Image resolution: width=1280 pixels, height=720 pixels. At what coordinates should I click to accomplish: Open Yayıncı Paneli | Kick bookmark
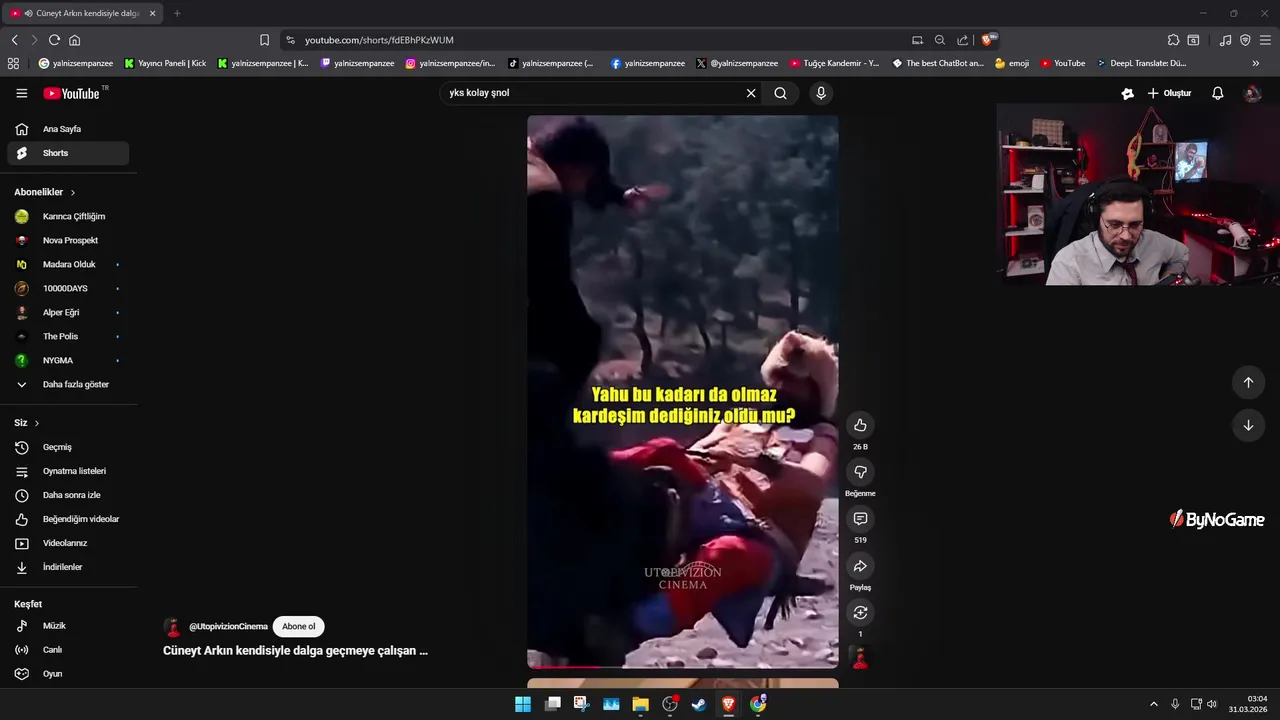click(x=165, y=63)
